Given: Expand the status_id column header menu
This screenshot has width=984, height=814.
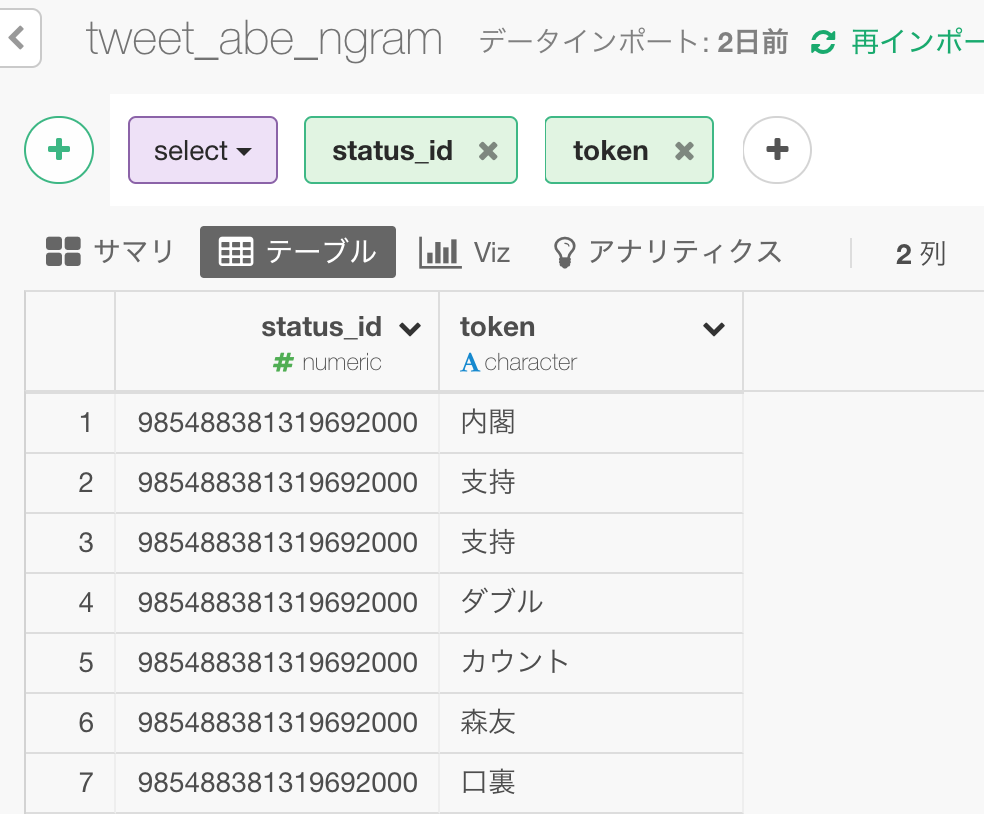Looking at the screenshot, I should (x=410, y=328).
